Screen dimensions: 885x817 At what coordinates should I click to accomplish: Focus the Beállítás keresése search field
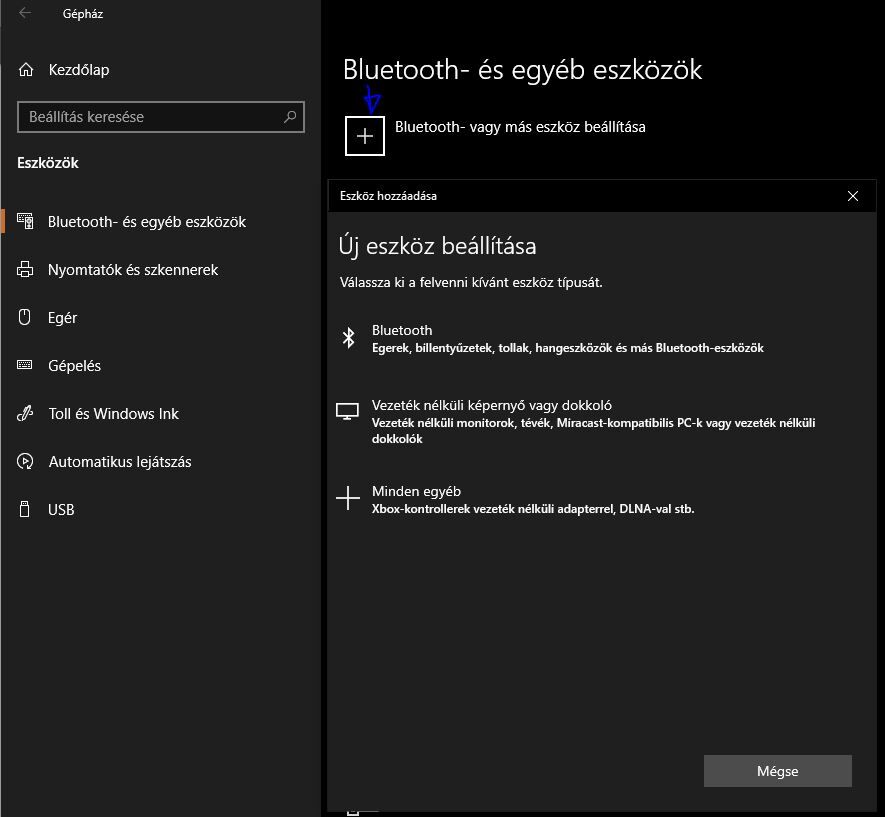click(161, 117)
